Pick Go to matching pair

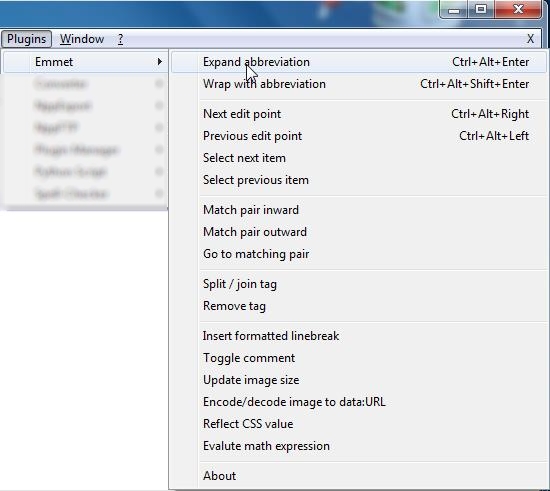[358, 254]
